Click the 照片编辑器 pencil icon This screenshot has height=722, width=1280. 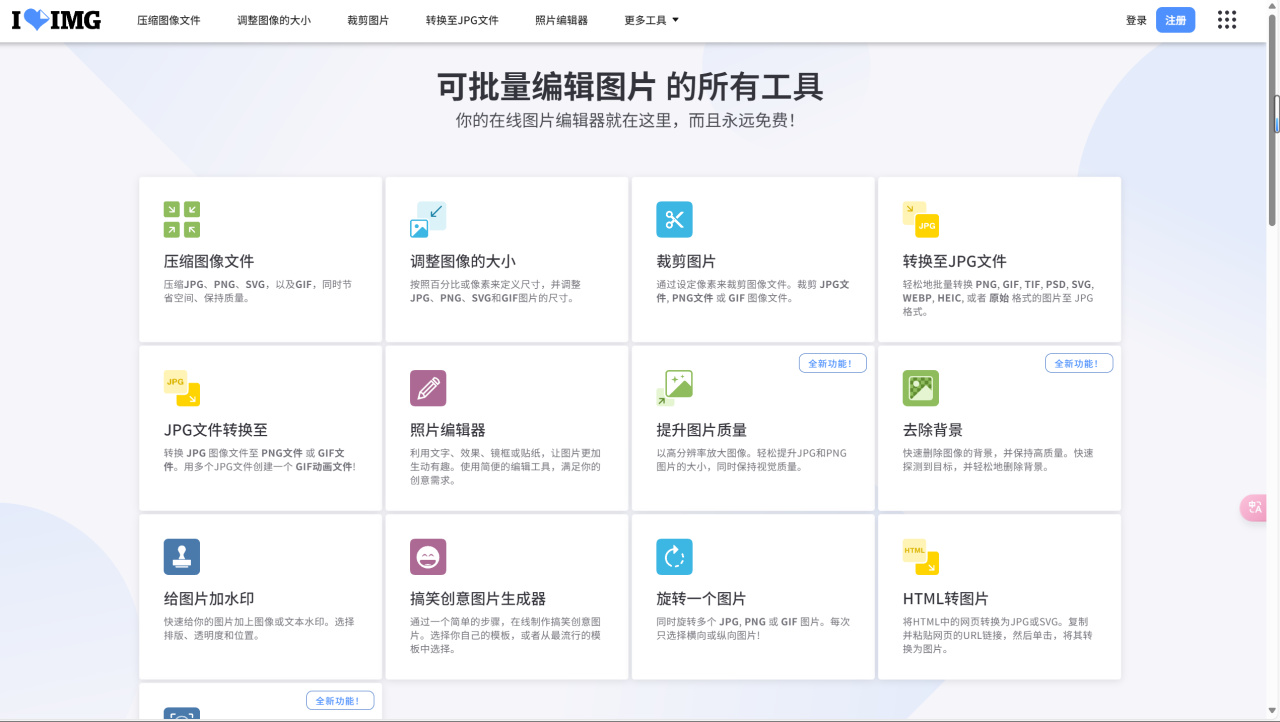428,388
